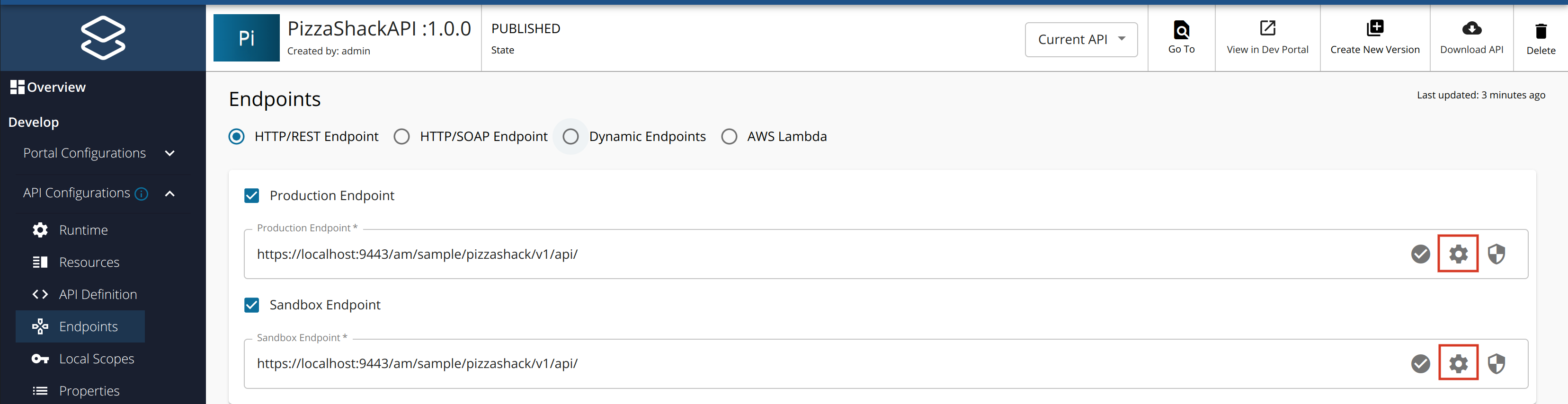The image size is (1568, 404).
Task: Click the Download API cloud icon
Action: pyautogui.click(x=1471, y=28)
